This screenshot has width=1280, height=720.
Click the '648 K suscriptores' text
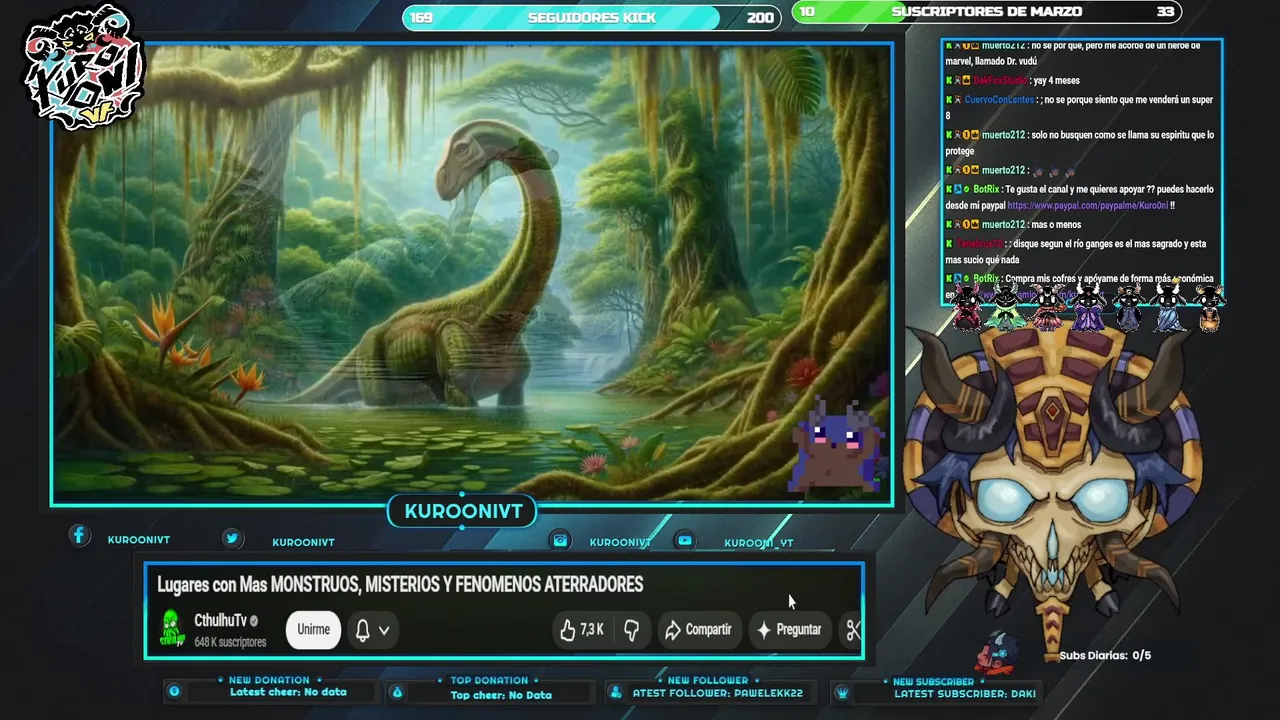pyautogui.click(x=230, y=642)
